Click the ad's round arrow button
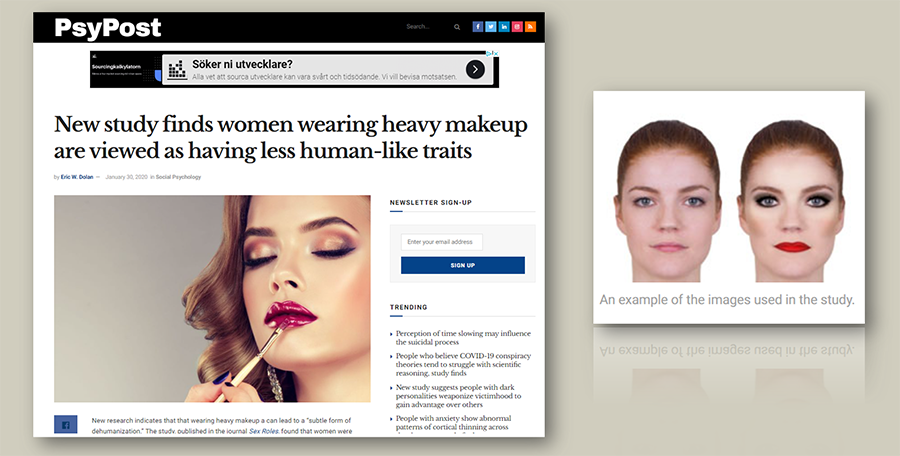The image size is (900, 456). click(x=475, y=69)
